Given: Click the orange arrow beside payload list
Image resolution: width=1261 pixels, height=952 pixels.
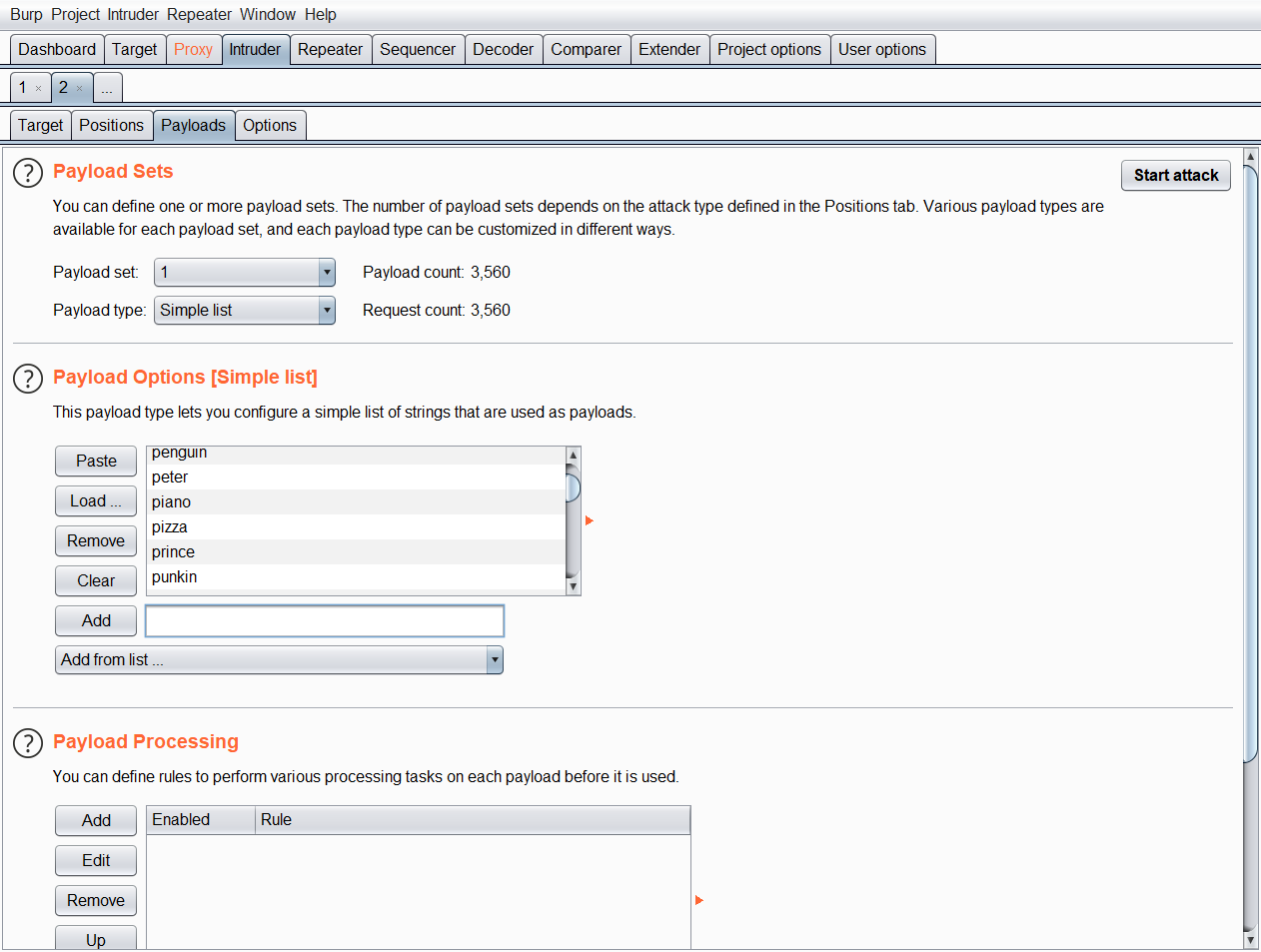Looking at the screenshot, I should tap(590, 520).
